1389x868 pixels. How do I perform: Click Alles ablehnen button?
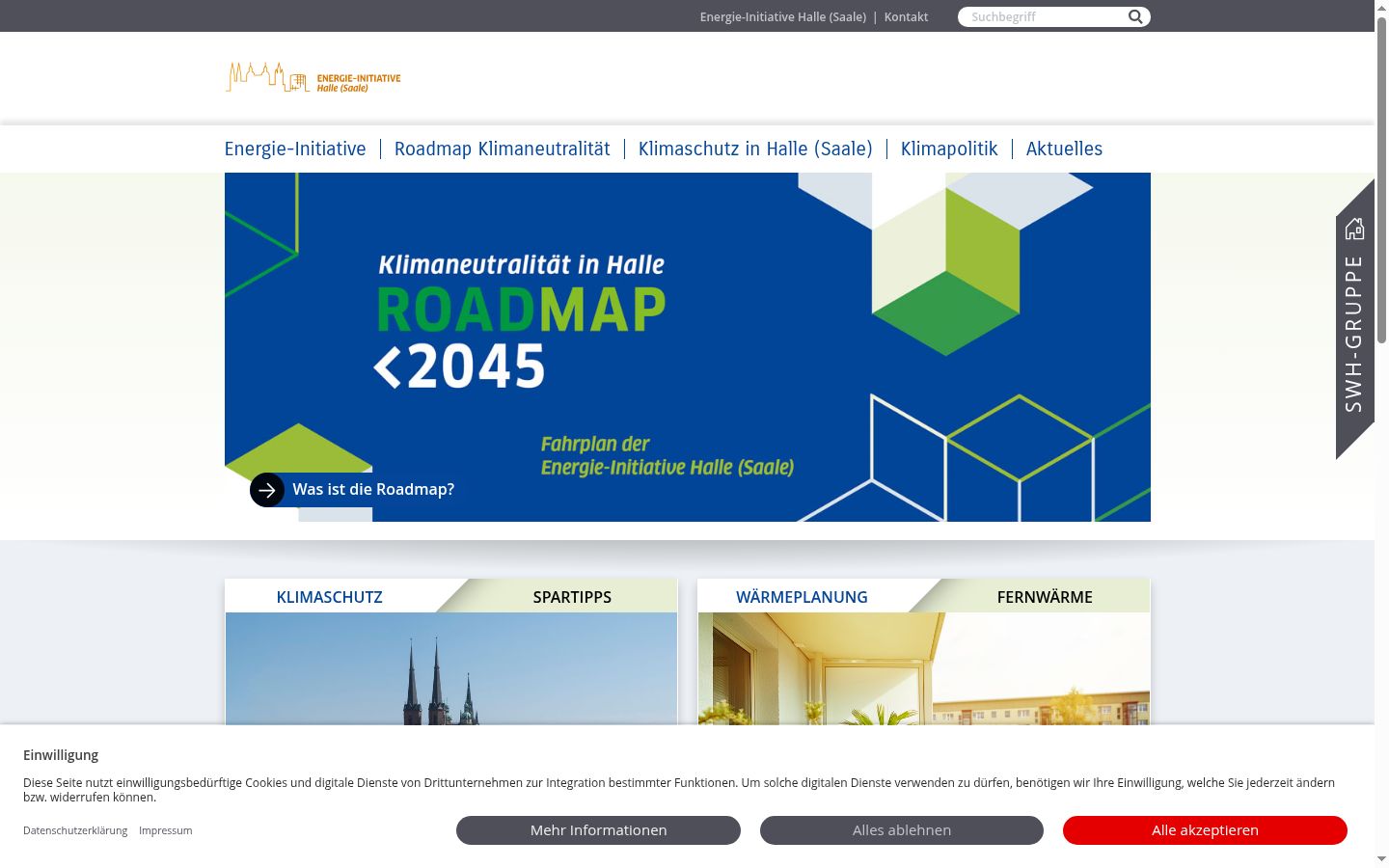902,830
